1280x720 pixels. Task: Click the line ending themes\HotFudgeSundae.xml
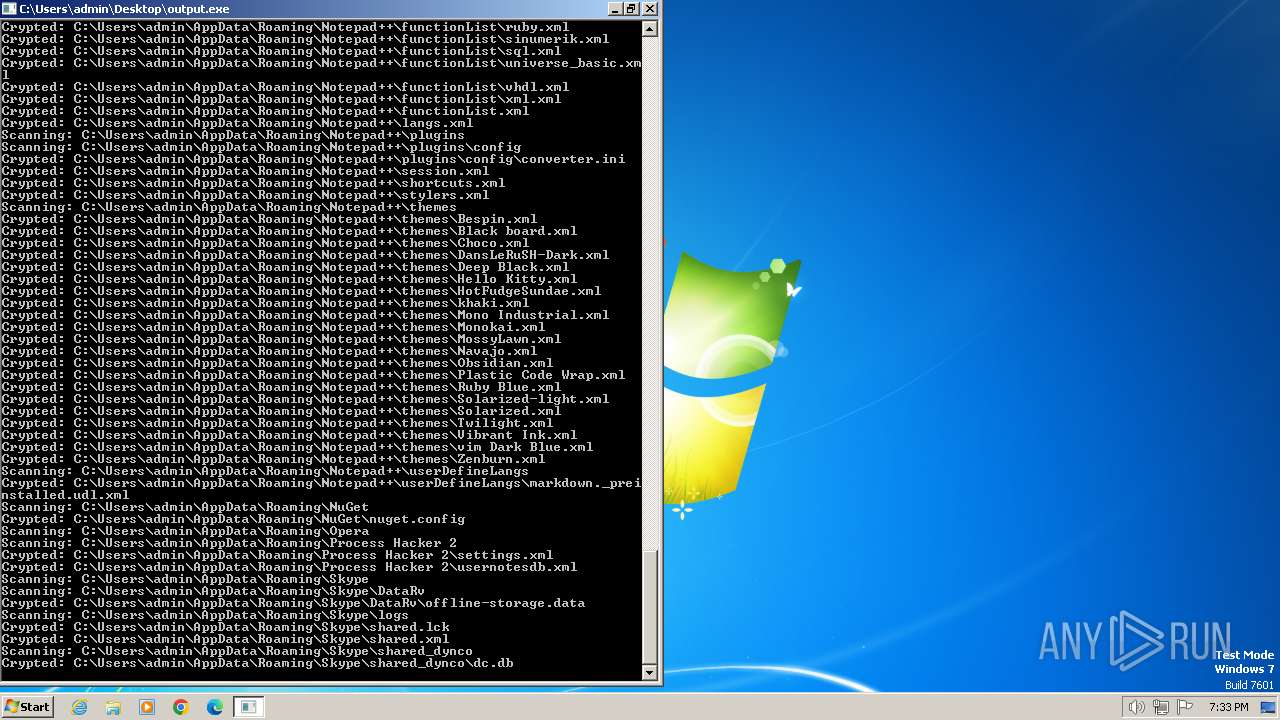[x=301, y=291]
